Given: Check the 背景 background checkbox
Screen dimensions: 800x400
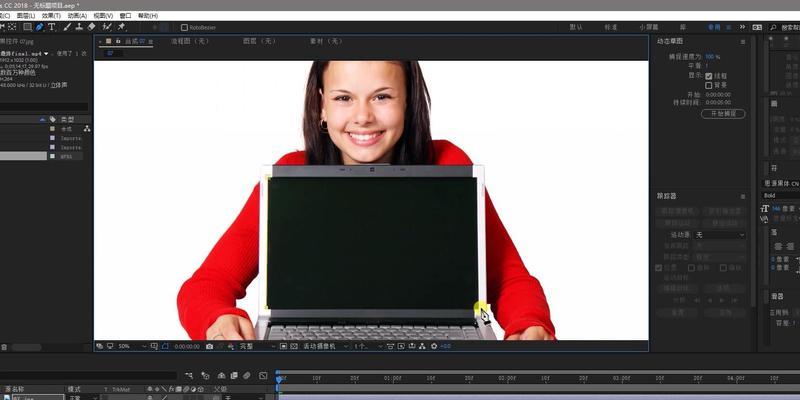Looking at the screenshot, I should [x=709, y=85].
